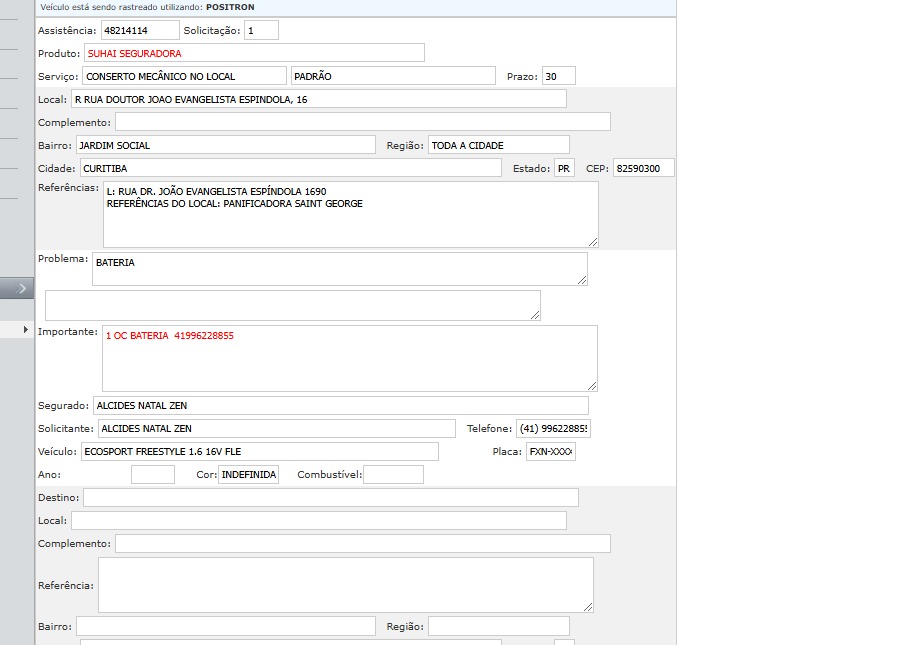Click the Importante text area
Viewport: 915px width, 645px height.
pyautogui.click(x=350, y=358)
